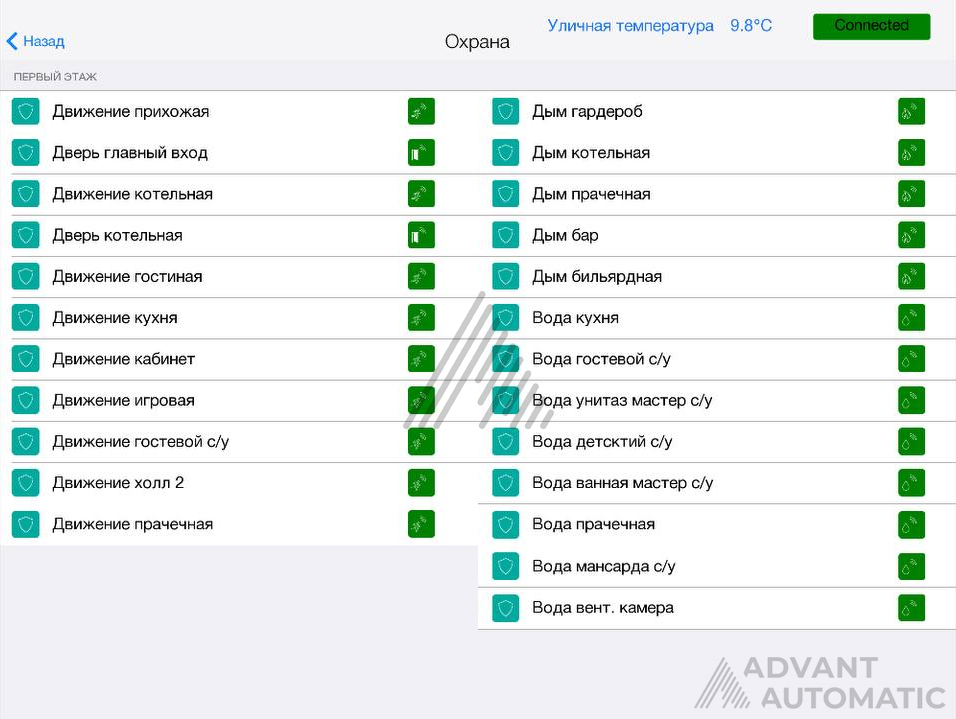The image size is (956, 719).
Task: Tap the water leak icon for Вода прачечная
Action: click(x=911, y=524)
